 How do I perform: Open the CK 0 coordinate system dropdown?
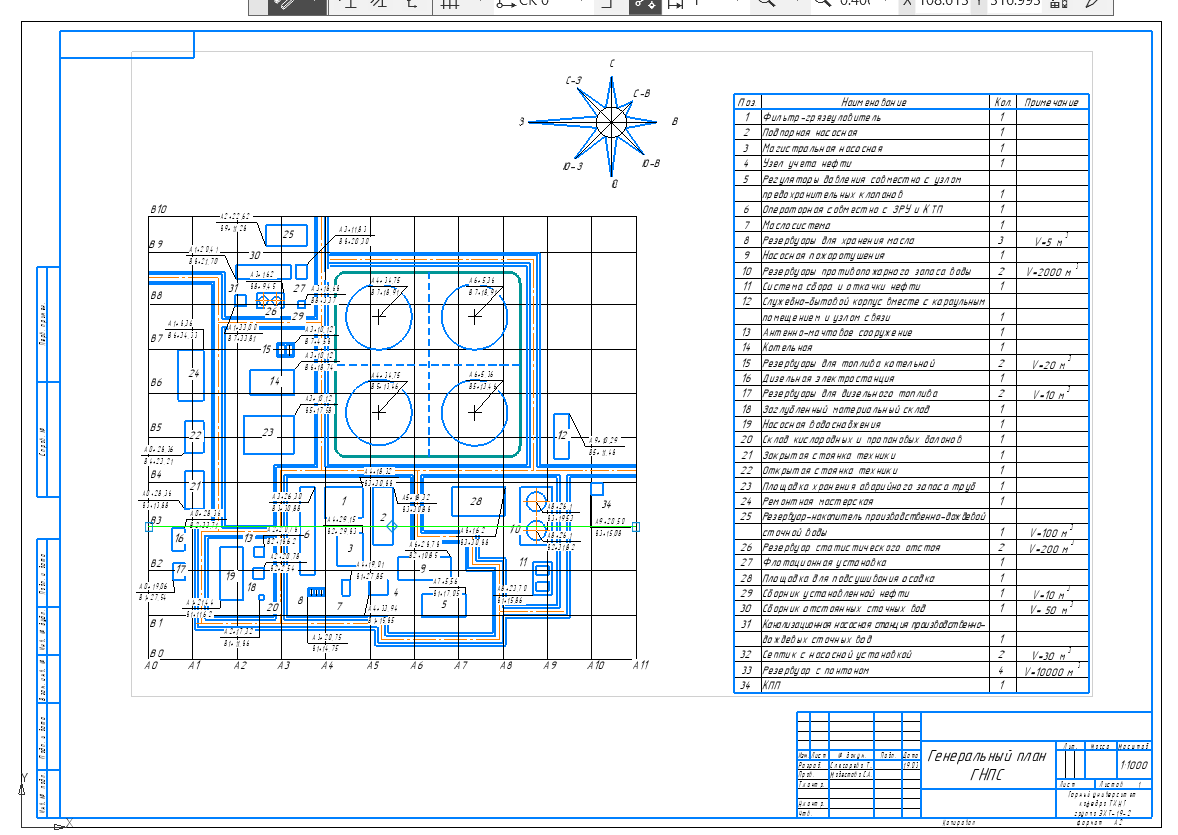tap(534, 4)
